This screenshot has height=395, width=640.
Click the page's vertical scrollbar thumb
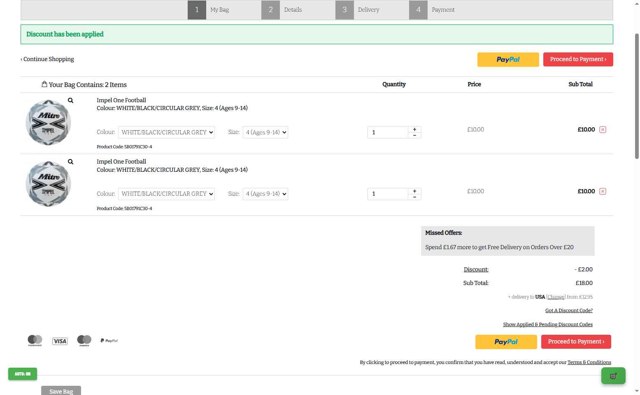coord(636,96)
